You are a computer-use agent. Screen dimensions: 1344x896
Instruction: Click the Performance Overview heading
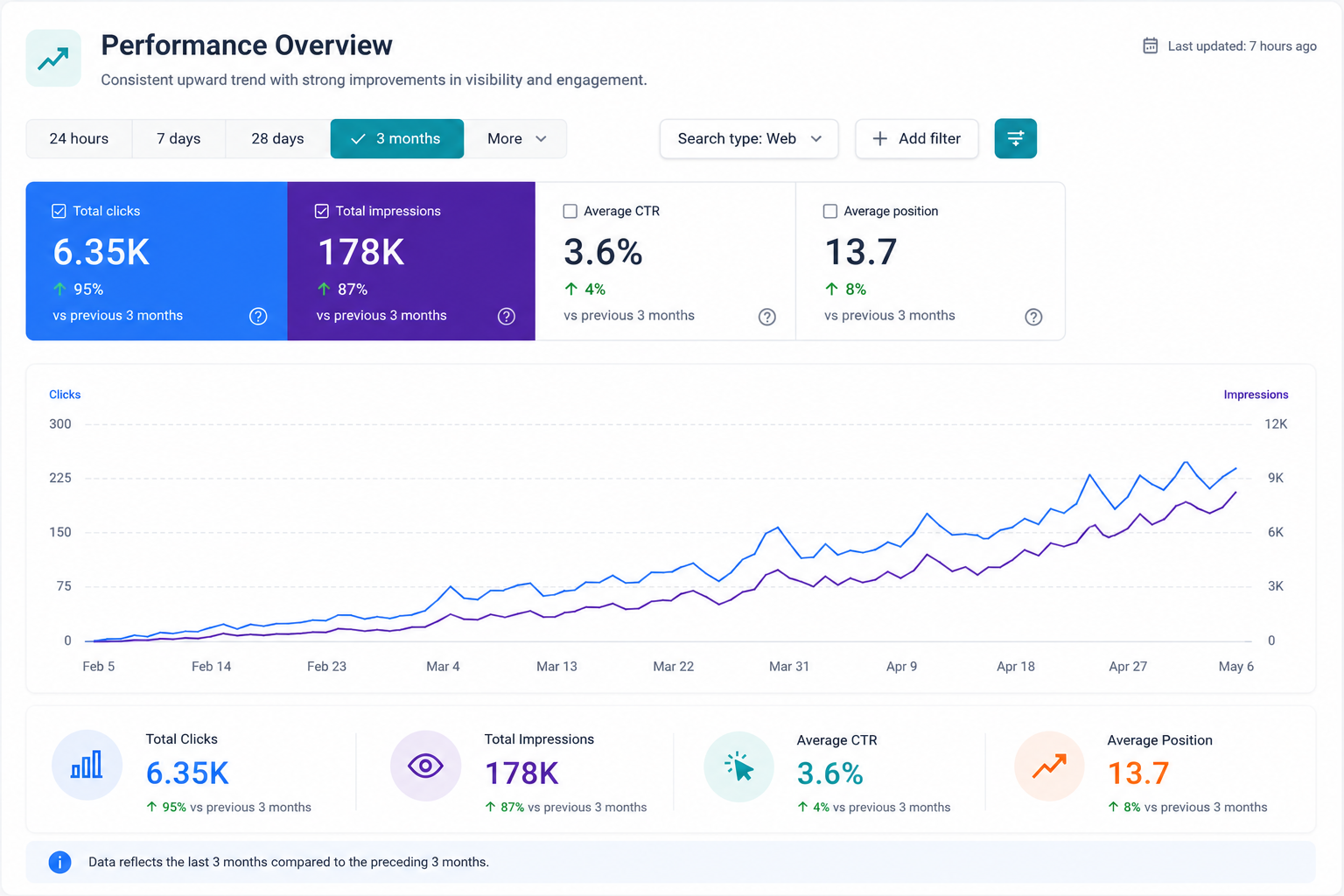(x=247, y=45)
